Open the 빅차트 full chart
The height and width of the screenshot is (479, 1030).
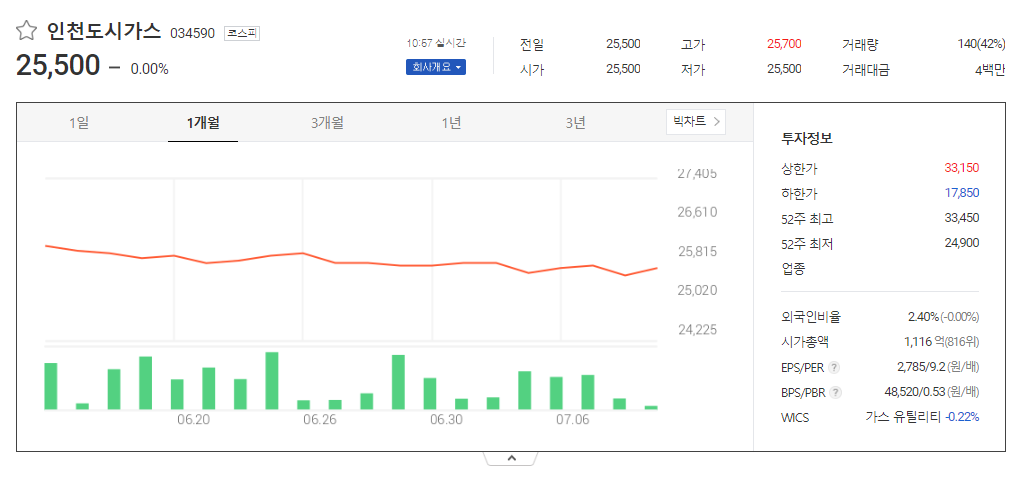point(696,122)
